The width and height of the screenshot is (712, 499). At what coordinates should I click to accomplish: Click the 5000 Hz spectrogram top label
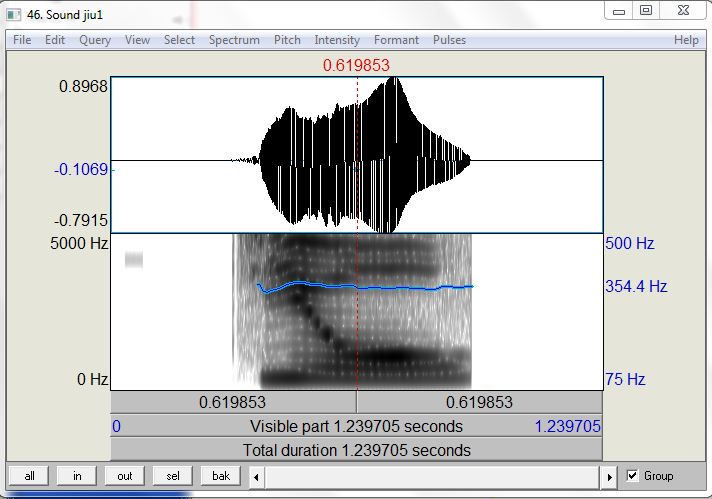coord(79,243)
